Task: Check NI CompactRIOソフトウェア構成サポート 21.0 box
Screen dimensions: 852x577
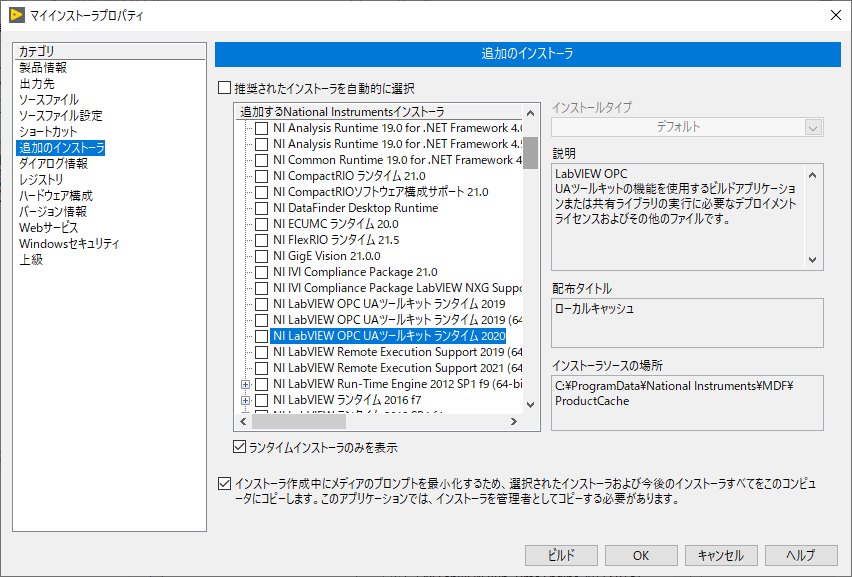Action: coord(261,192)
